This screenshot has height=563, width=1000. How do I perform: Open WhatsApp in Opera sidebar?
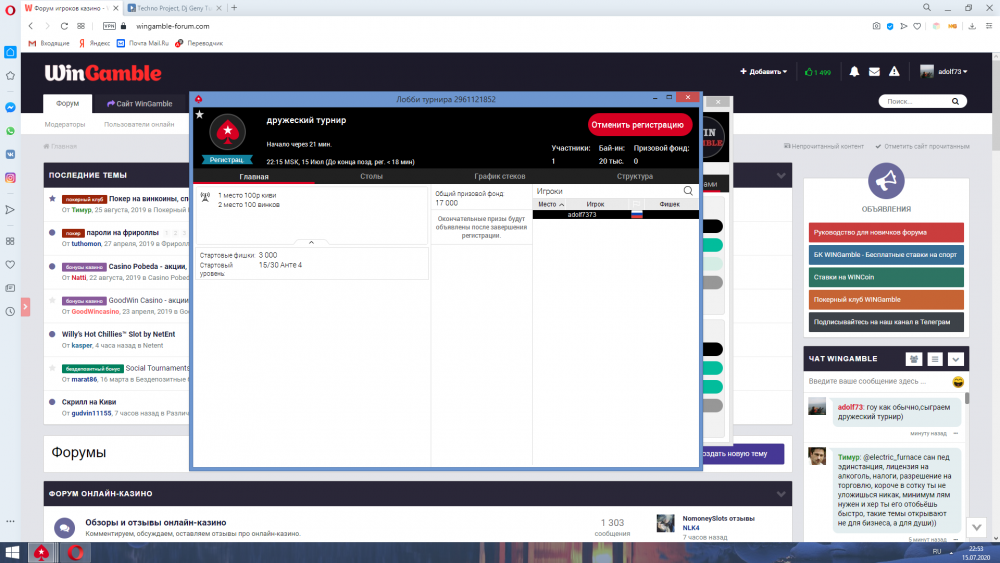point(10,131)
